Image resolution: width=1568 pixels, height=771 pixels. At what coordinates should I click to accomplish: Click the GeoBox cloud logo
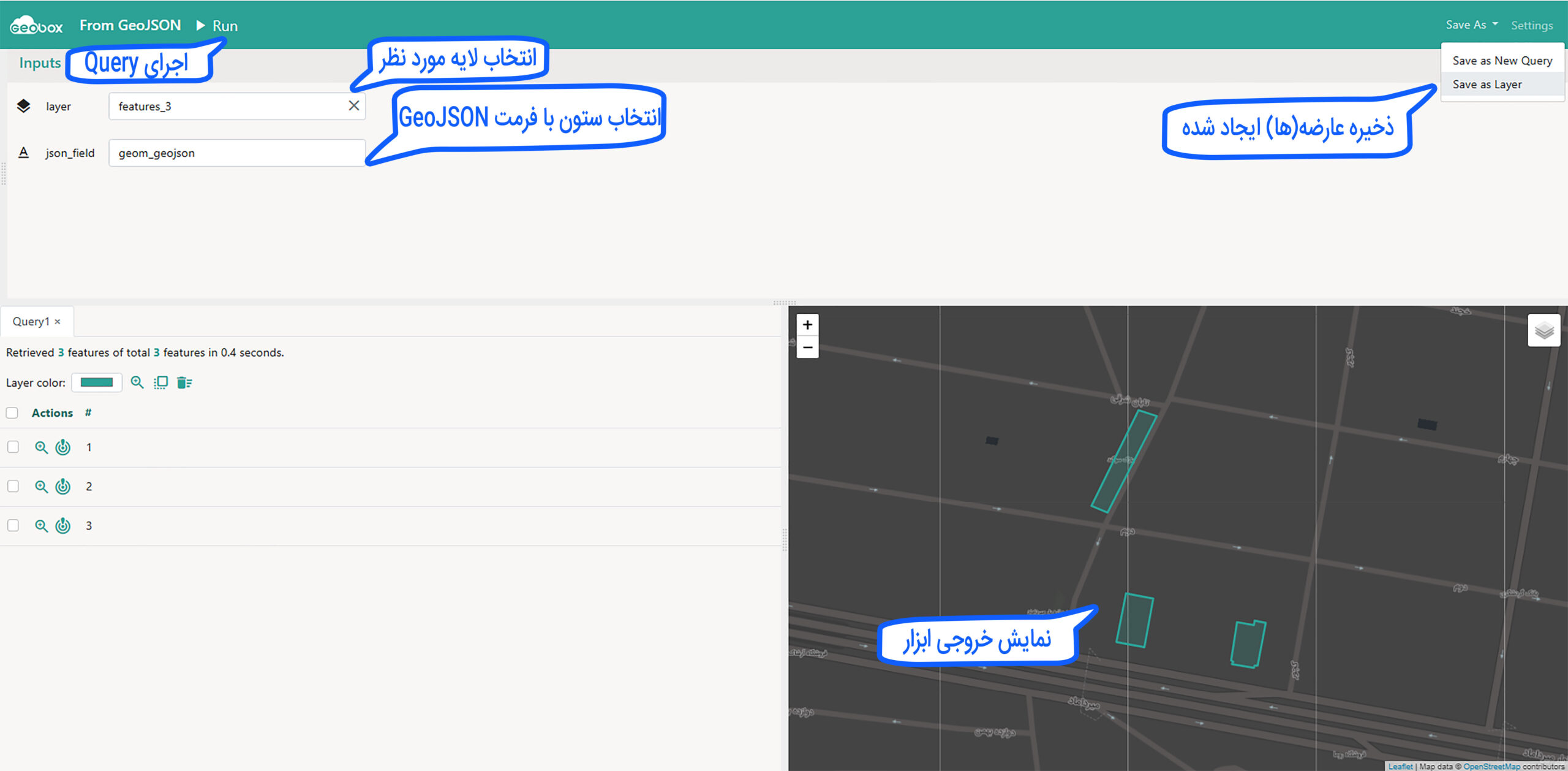coord(35,25)
